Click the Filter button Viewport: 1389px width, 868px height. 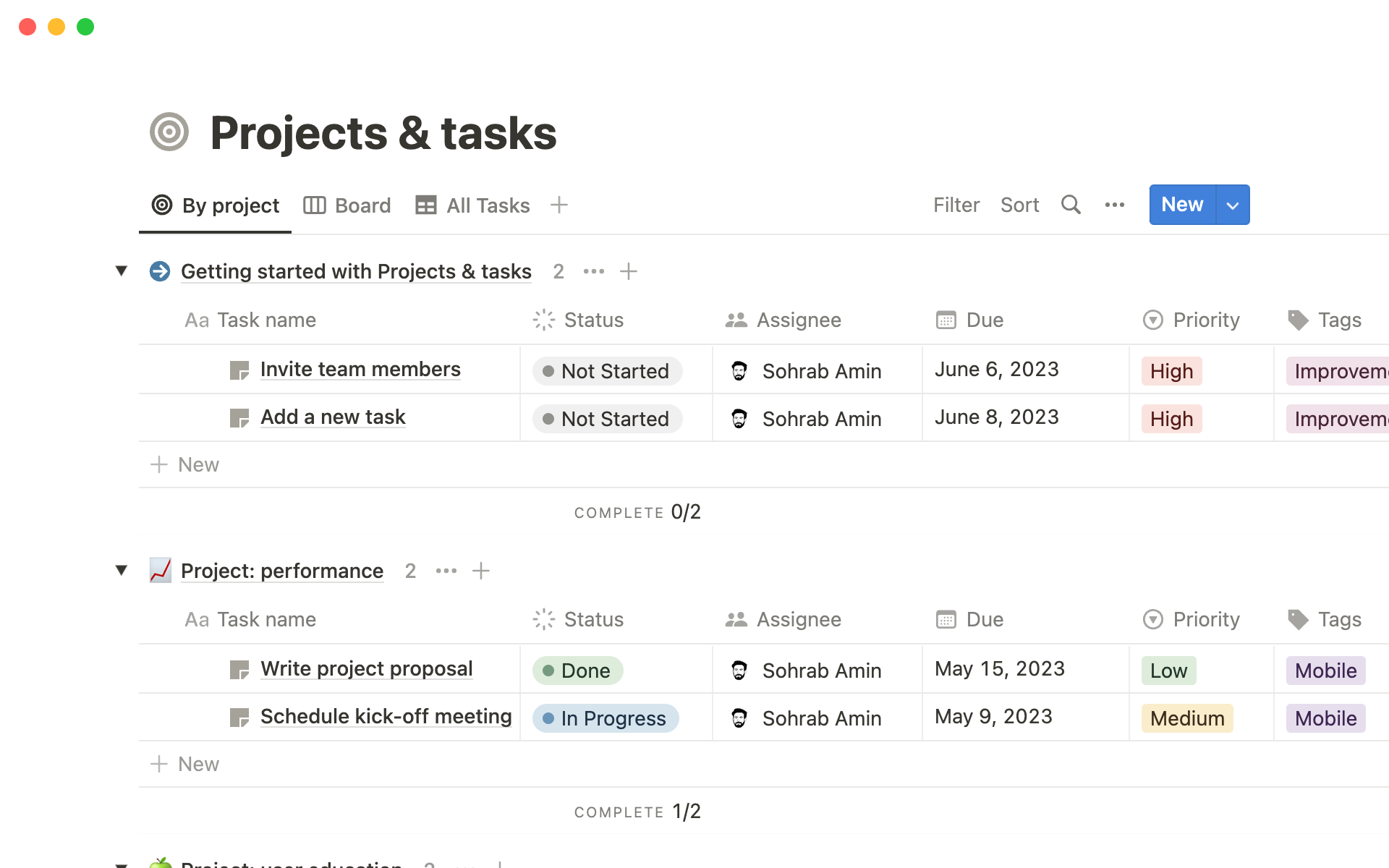[956, 205]
